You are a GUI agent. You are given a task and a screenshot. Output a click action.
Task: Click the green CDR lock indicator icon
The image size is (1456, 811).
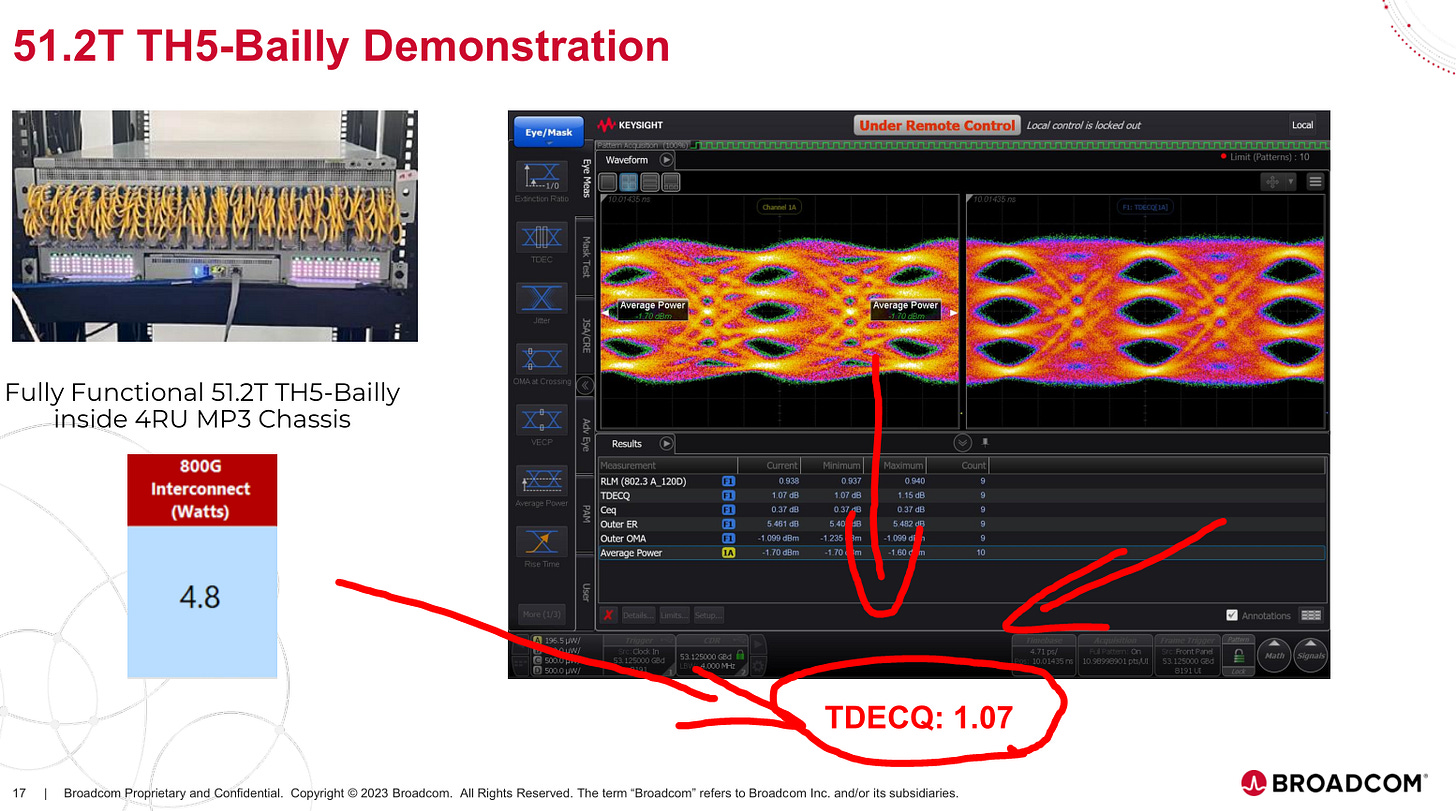(740, 656)
